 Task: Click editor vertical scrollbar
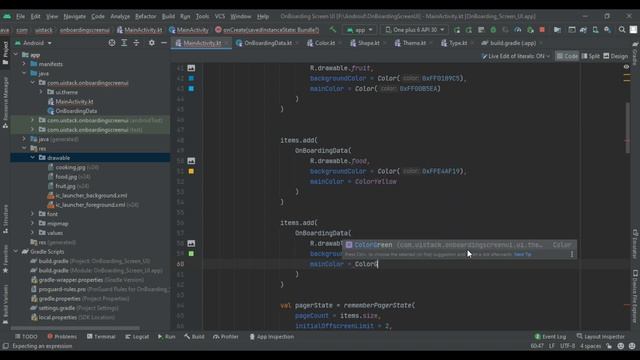tap(627, 127)
